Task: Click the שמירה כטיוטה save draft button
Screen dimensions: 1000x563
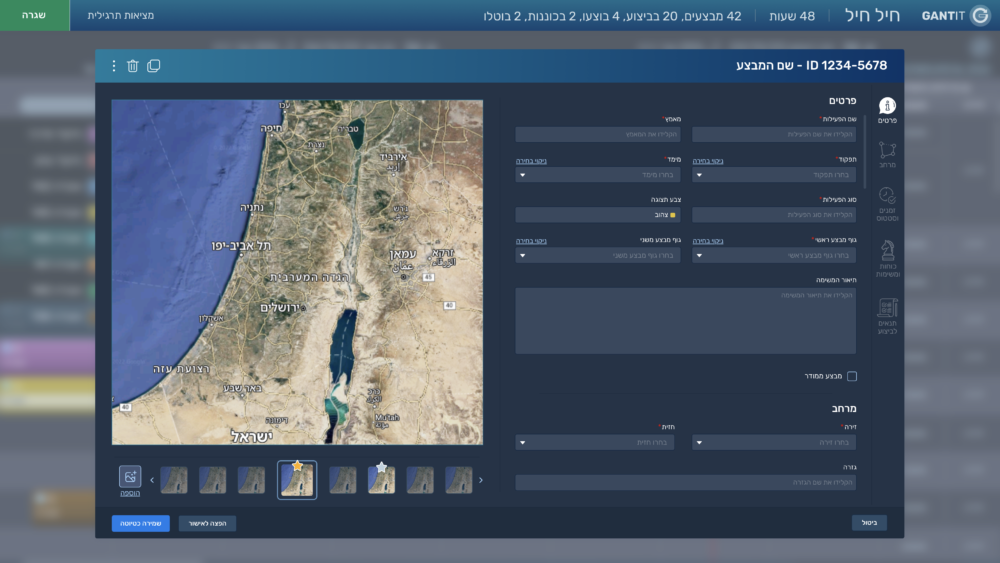Action: tap(141, 523)
